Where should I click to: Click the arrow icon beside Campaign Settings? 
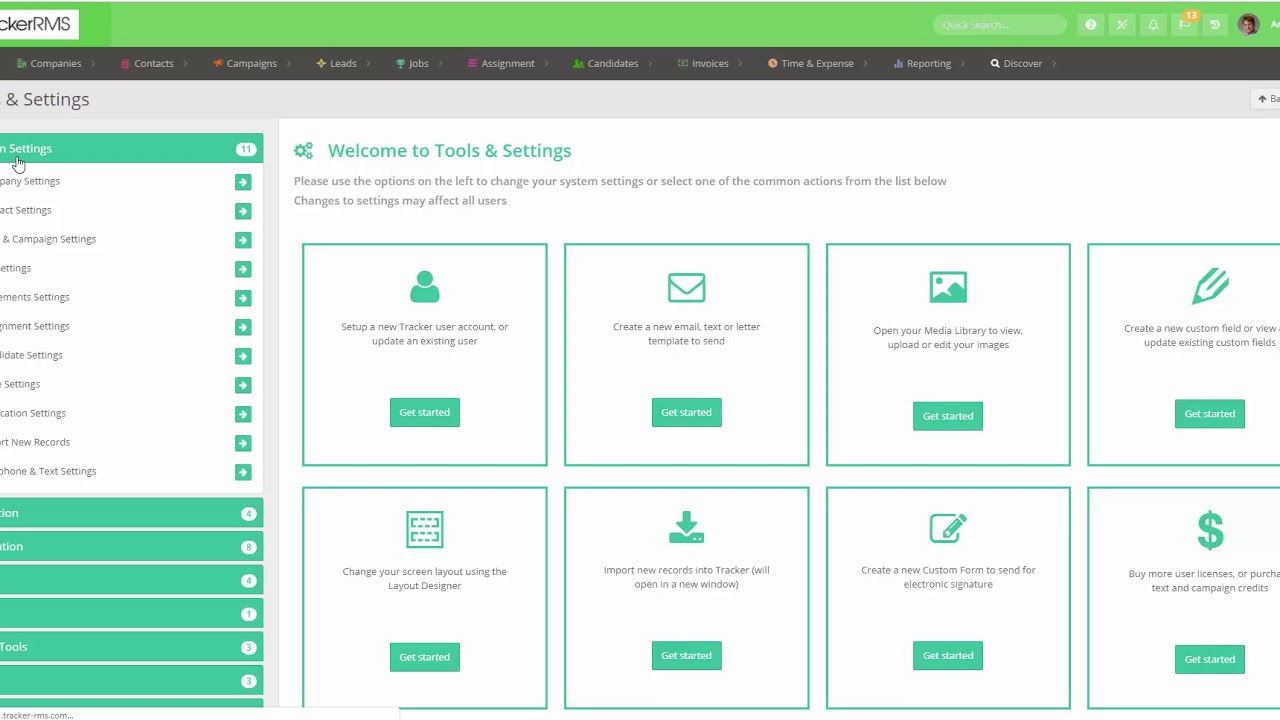[243, 240]
